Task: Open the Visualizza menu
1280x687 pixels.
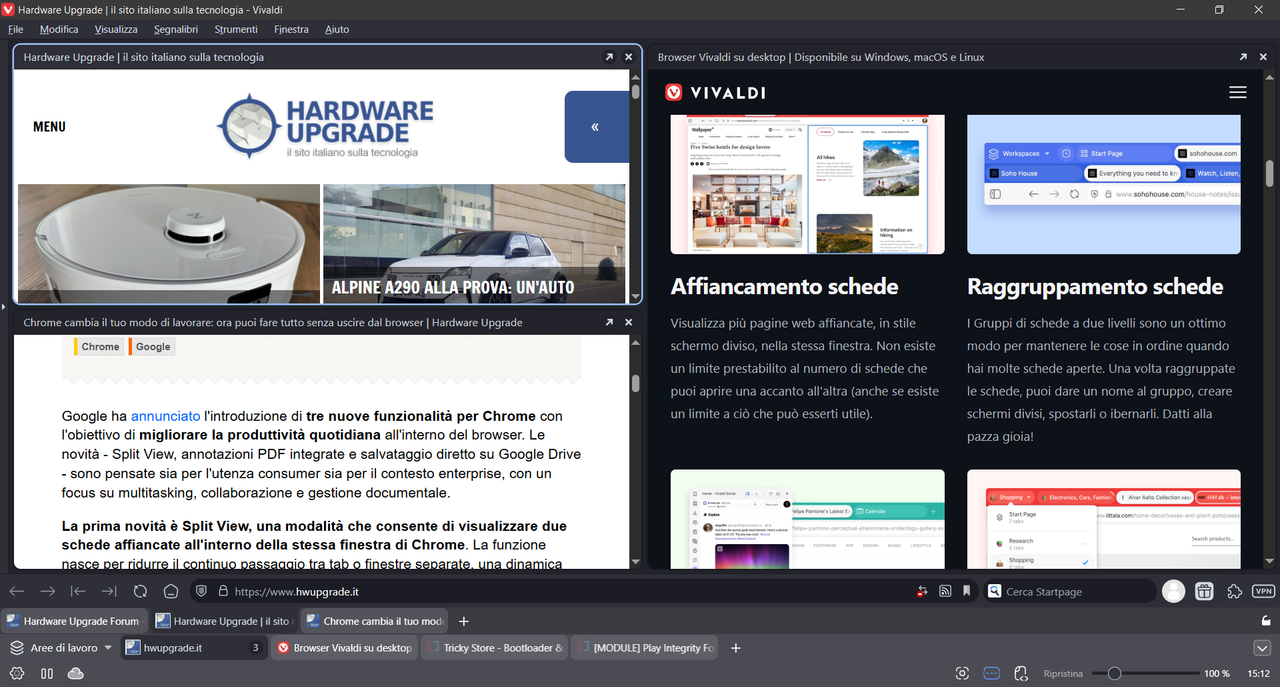Action: (116, 29)
